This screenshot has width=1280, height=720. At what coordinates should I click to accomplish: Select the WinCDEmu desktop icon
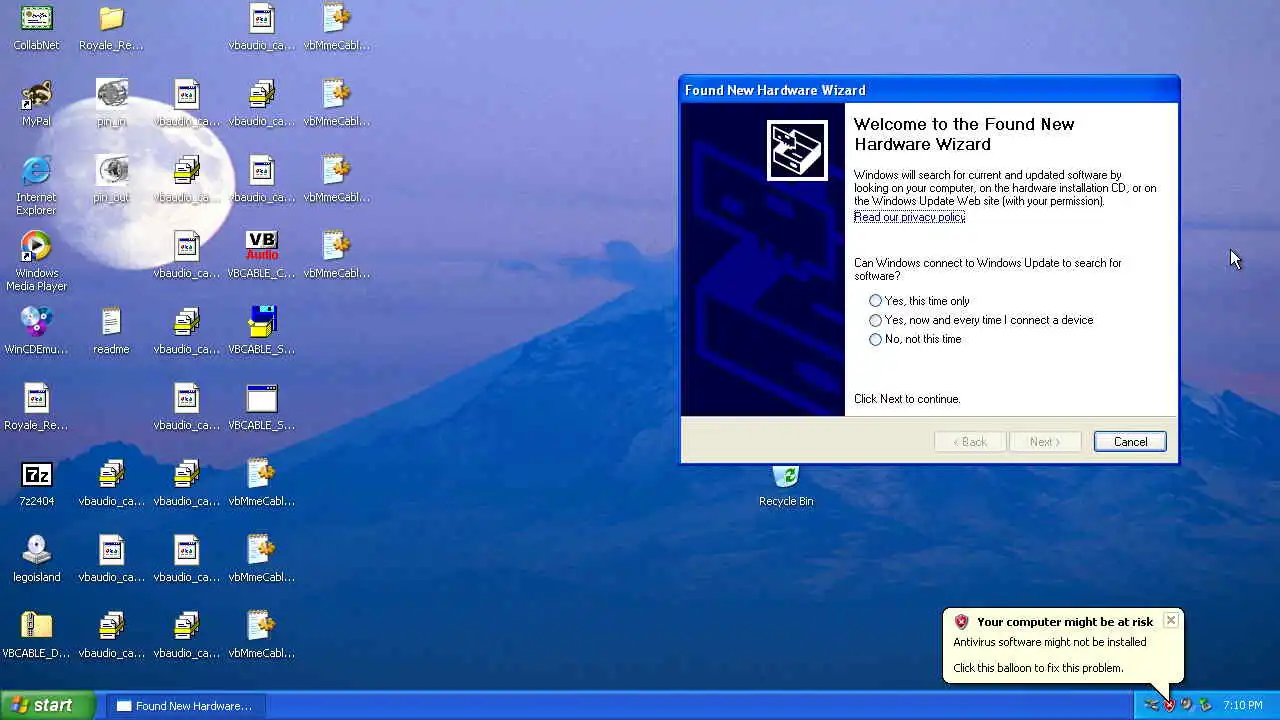click(36, 331)
